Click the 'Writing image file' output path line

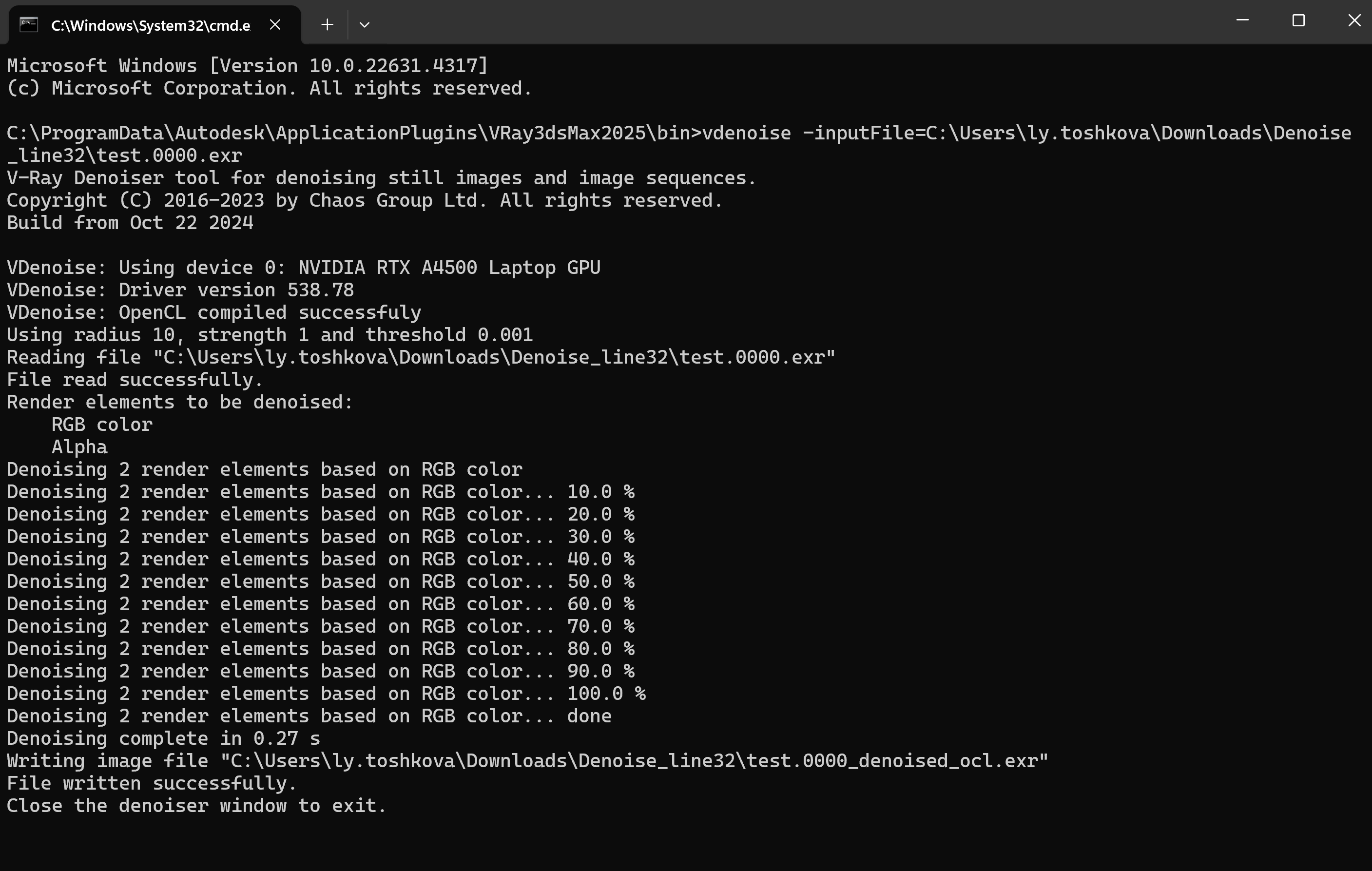pyautogui.click(x=528, y=761)
